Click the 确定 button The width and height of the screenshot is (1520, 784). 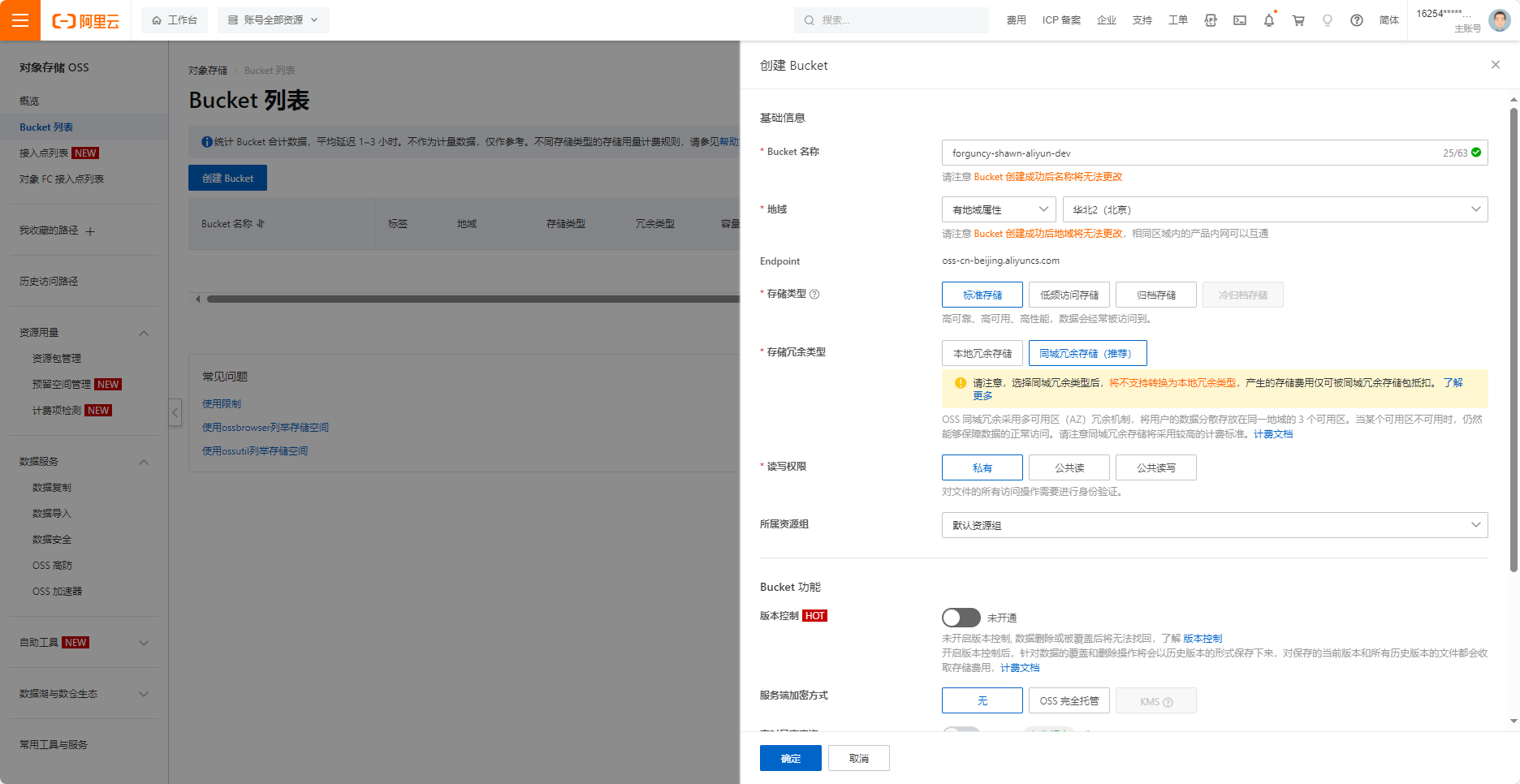tap(791, 758)
